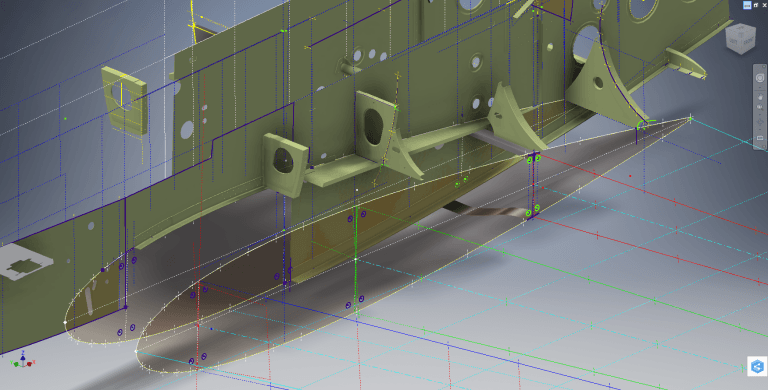Screen dimensions: 768x390
Task: Select the Pan hand tool
Action: click(760, 97)
